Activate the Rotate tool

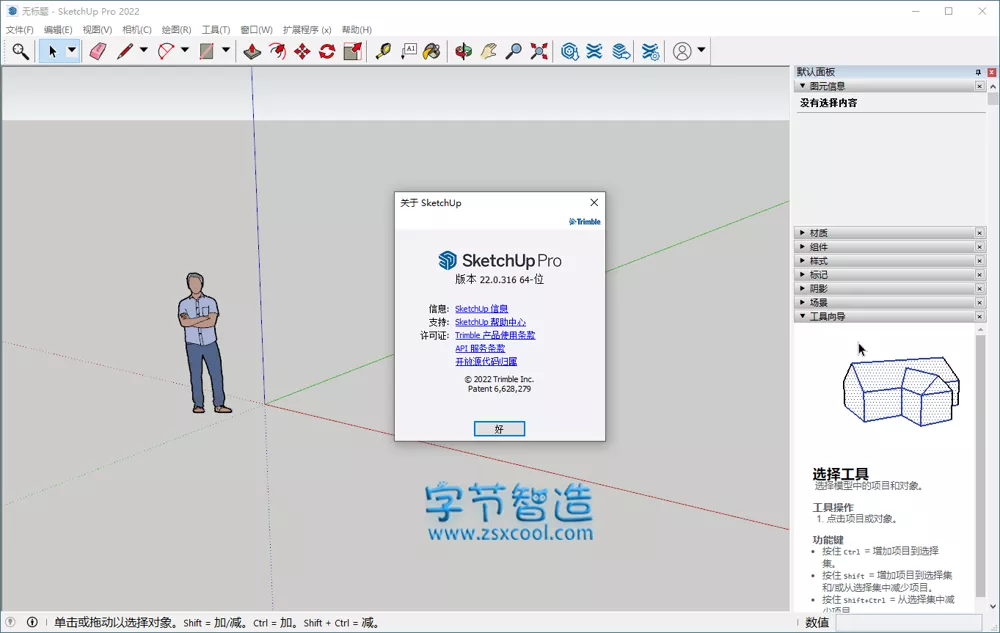click(327, 51)
